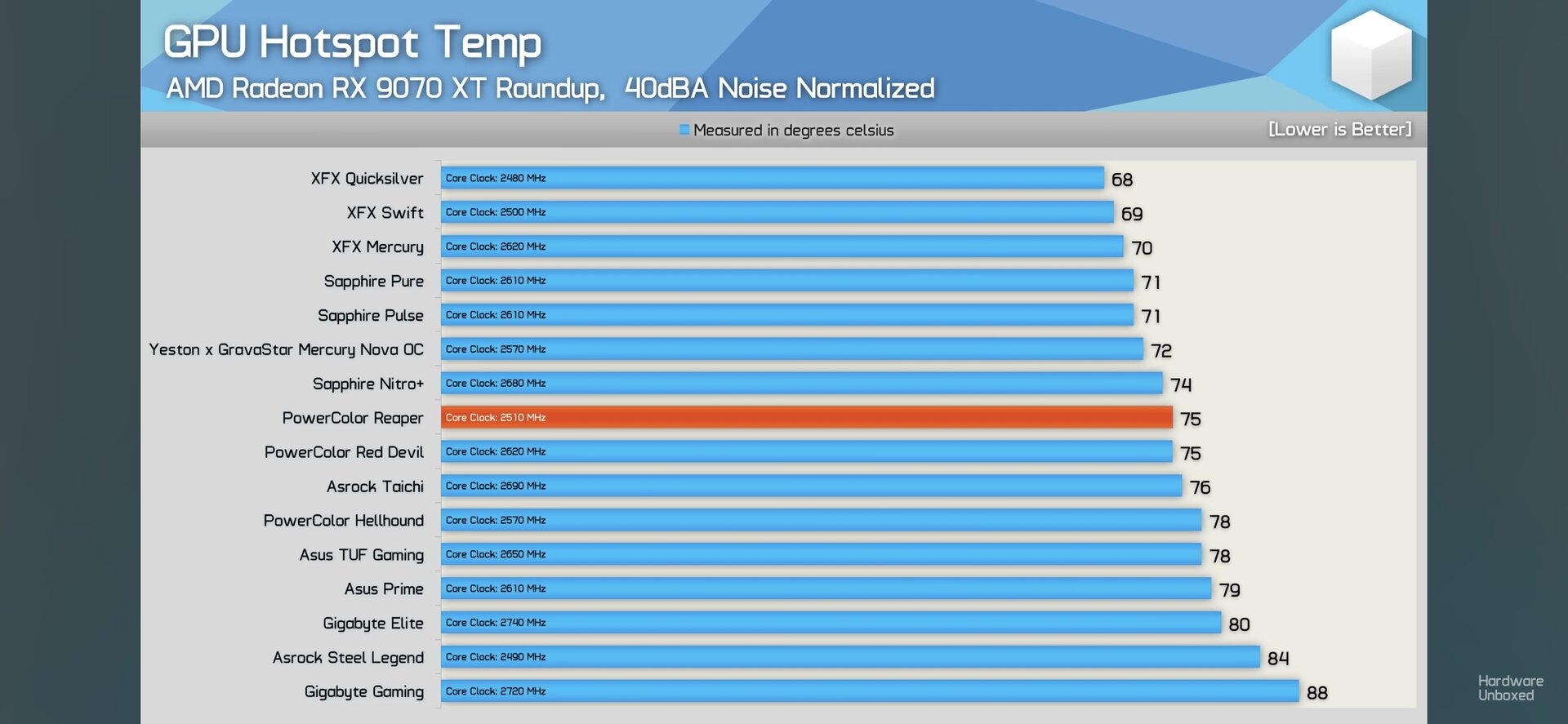Screen dimensions: 1568x724
Task: Select the 'Asus TUF Gaming' row label
Action: (x=361, y=555)
